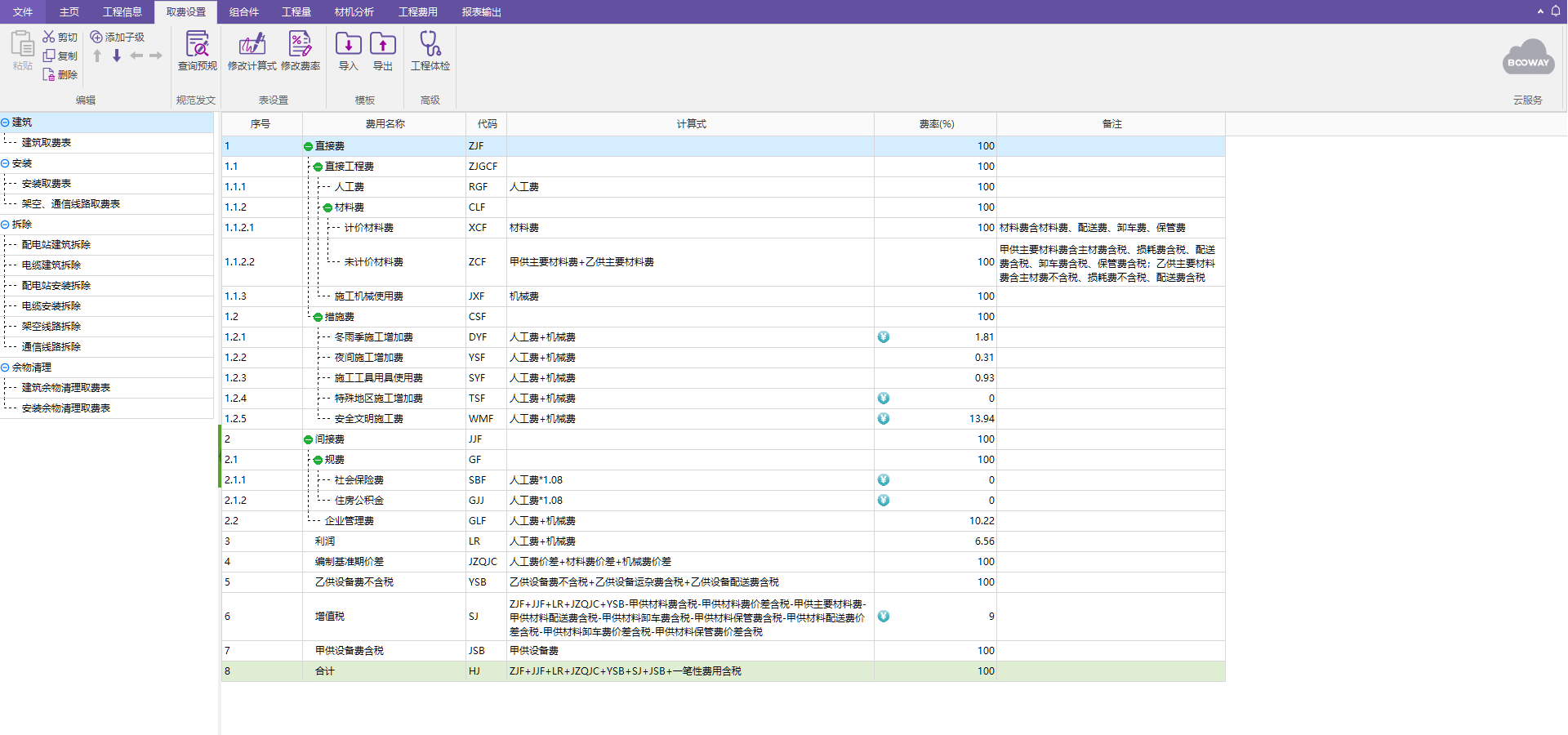
Task: Click the 添加子级 button
Action: 118,37
